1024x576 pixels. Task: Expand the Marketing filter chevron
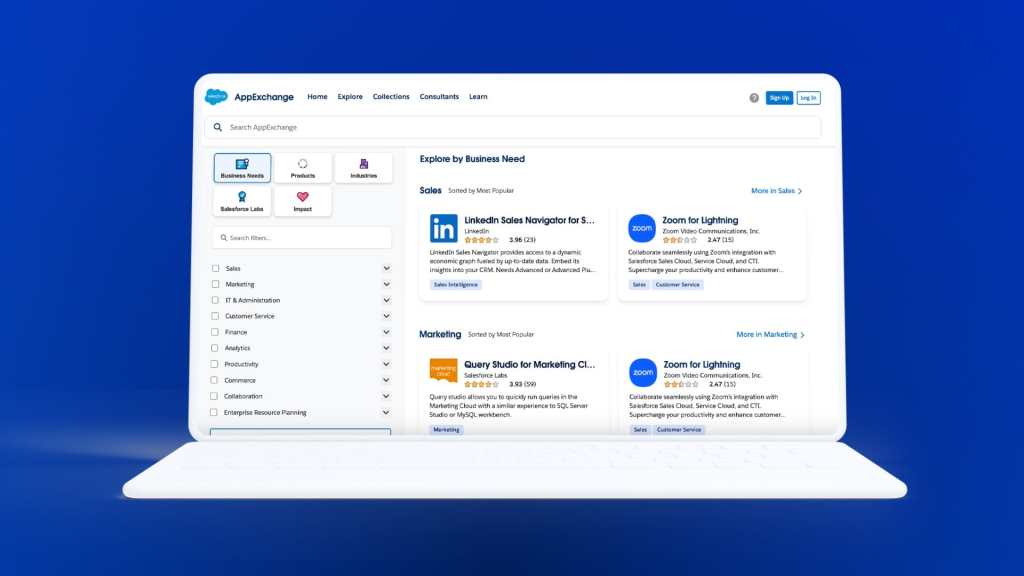[x=386, y=284]
